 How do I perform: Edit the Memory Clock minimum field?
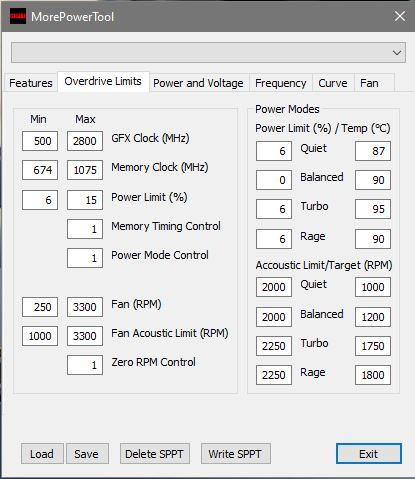[40, 170]
